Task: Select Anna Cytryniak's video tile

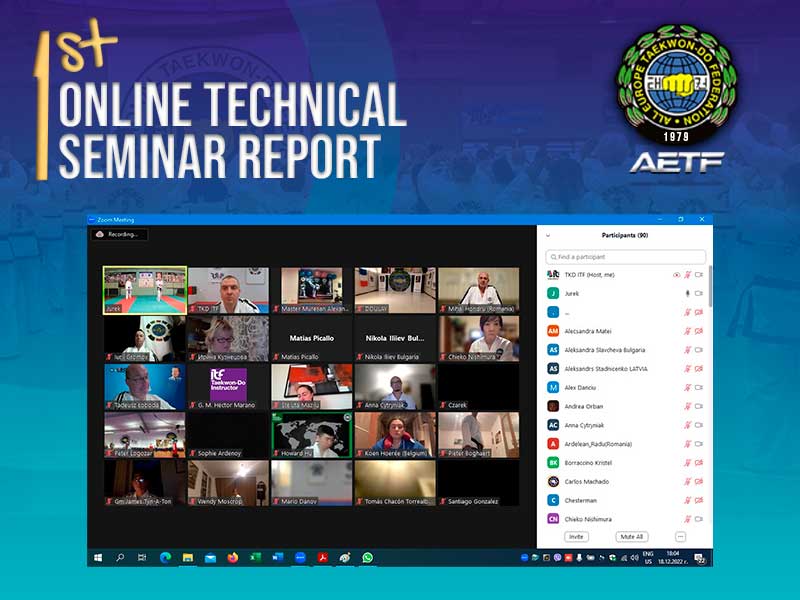Action: point(395,387)
